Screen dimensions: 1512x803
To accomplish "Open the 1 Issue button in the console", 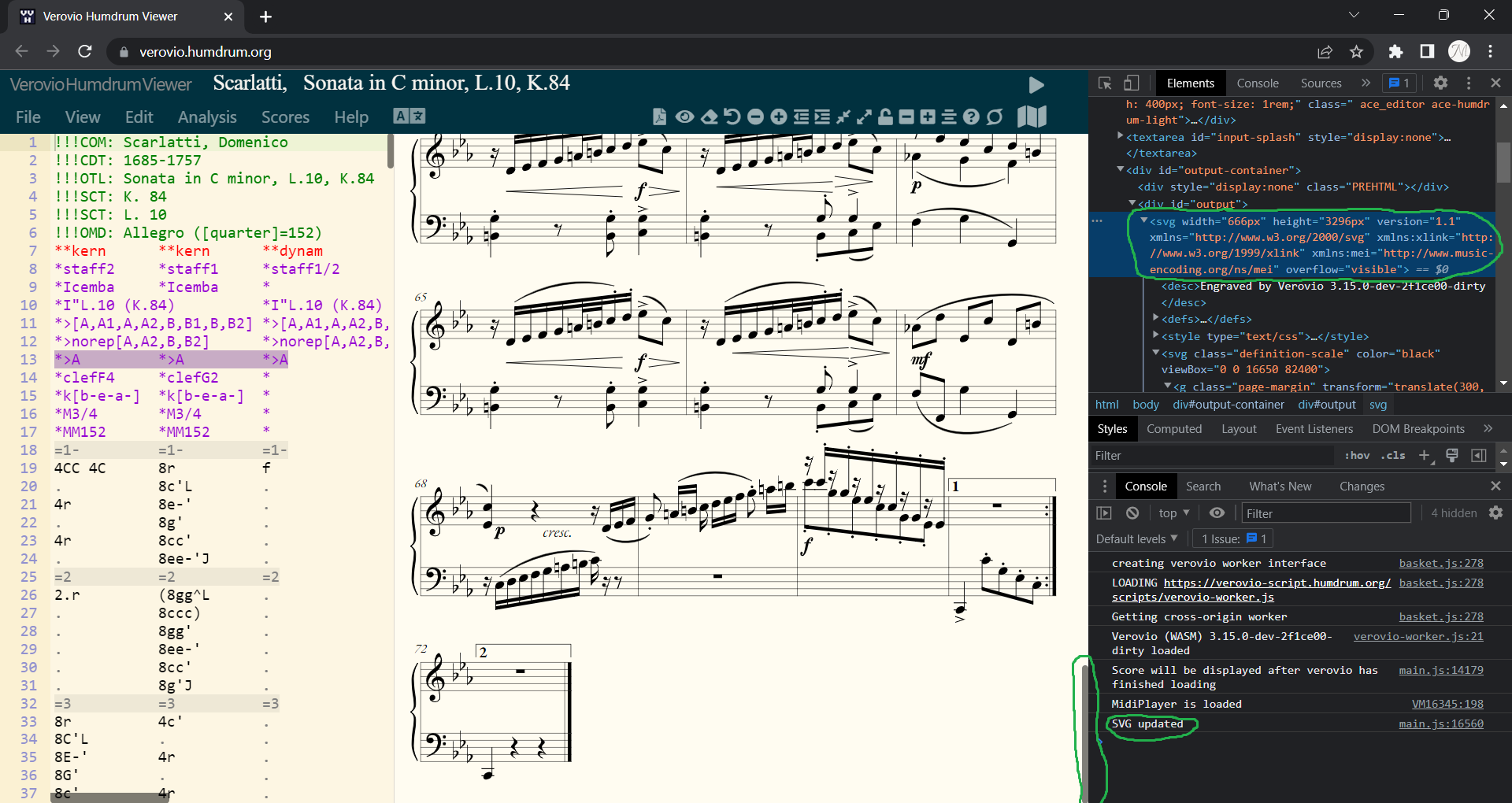I will (x=1233, y=539).
